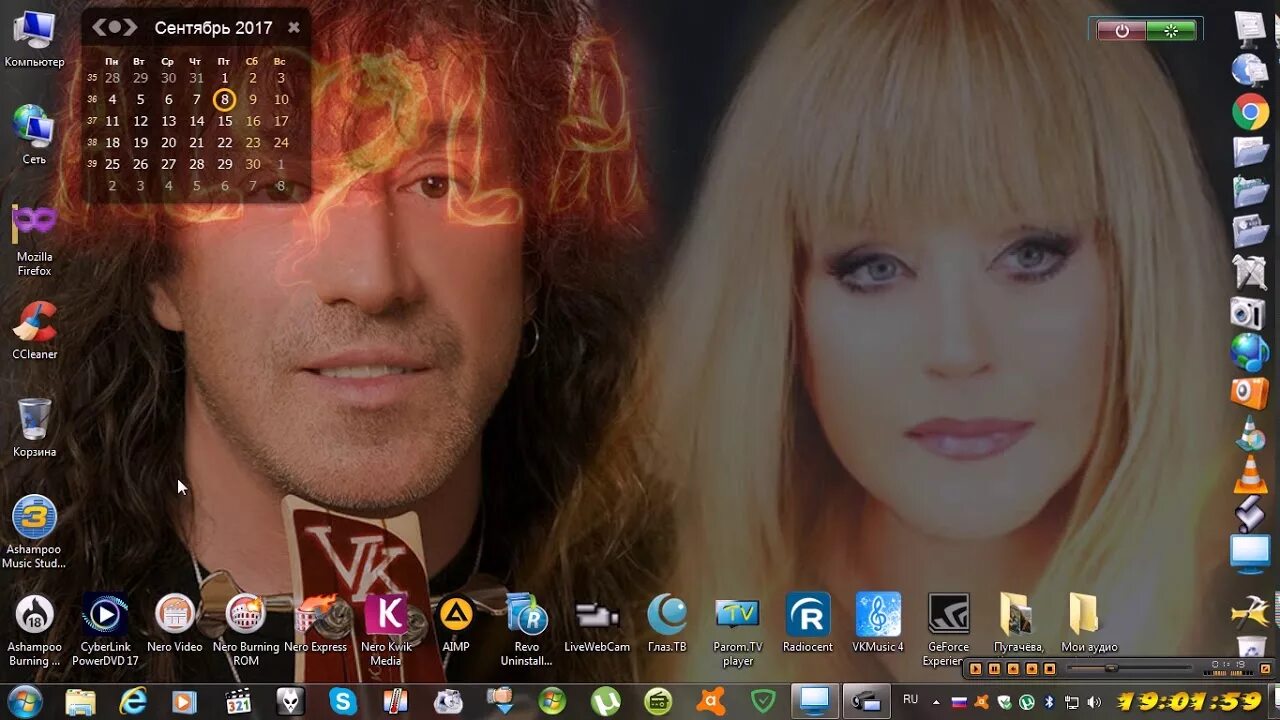Open Media Player Classic 321 from taskbar
The height and width of the screenshot is (720, 1280).
tap(238, 702)
